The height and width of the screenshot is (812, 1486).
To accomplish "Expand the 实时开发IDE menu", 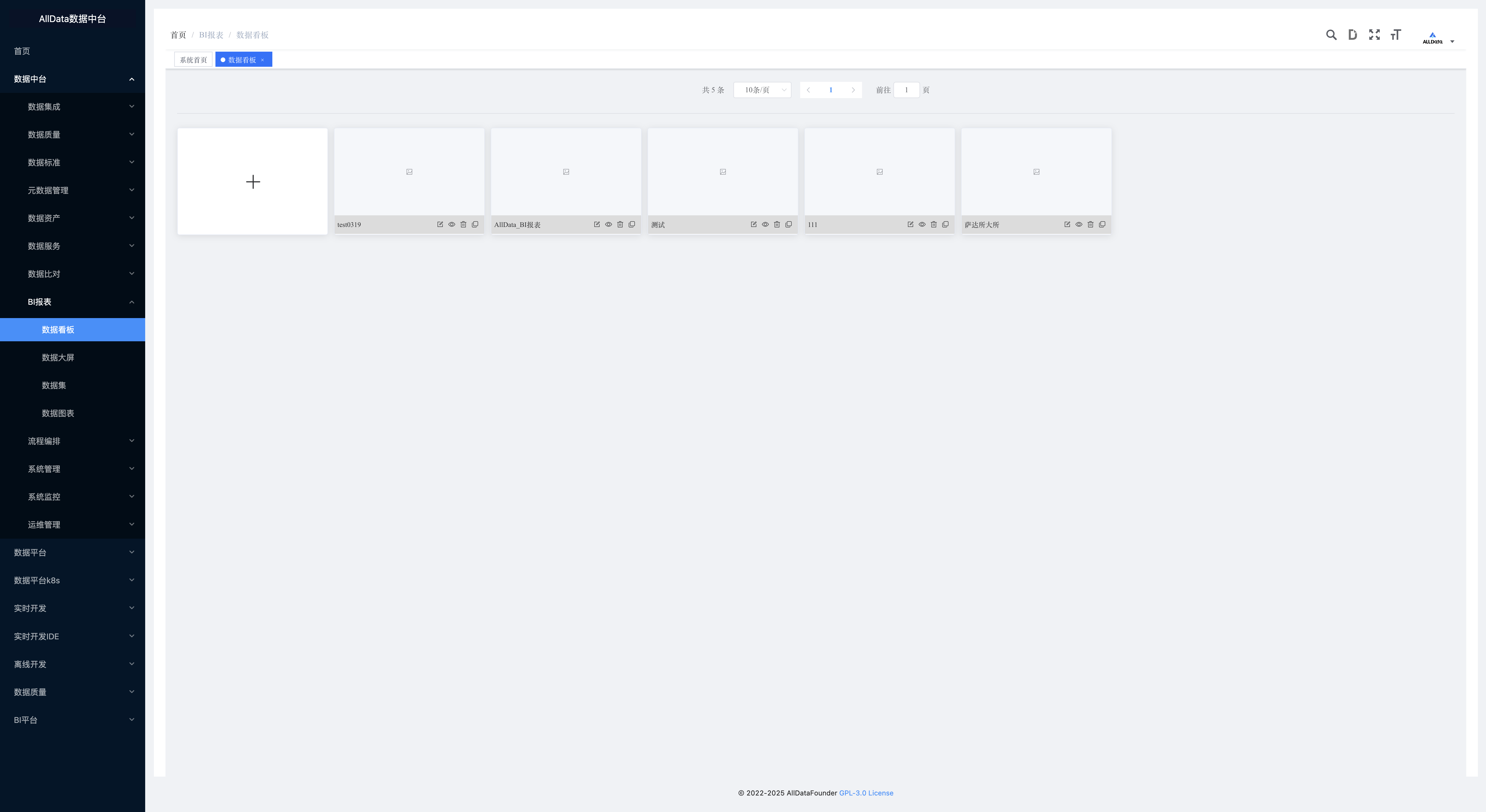I will pos(73,636).
